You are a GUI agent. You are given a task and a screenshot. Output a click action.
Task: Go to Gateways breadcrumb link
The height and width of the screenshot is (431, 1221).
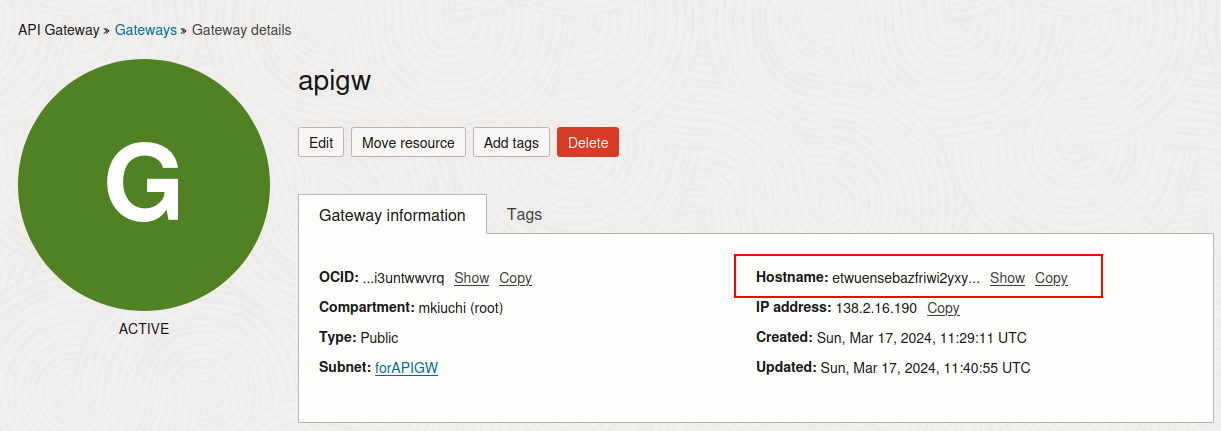tap(146, 30)
